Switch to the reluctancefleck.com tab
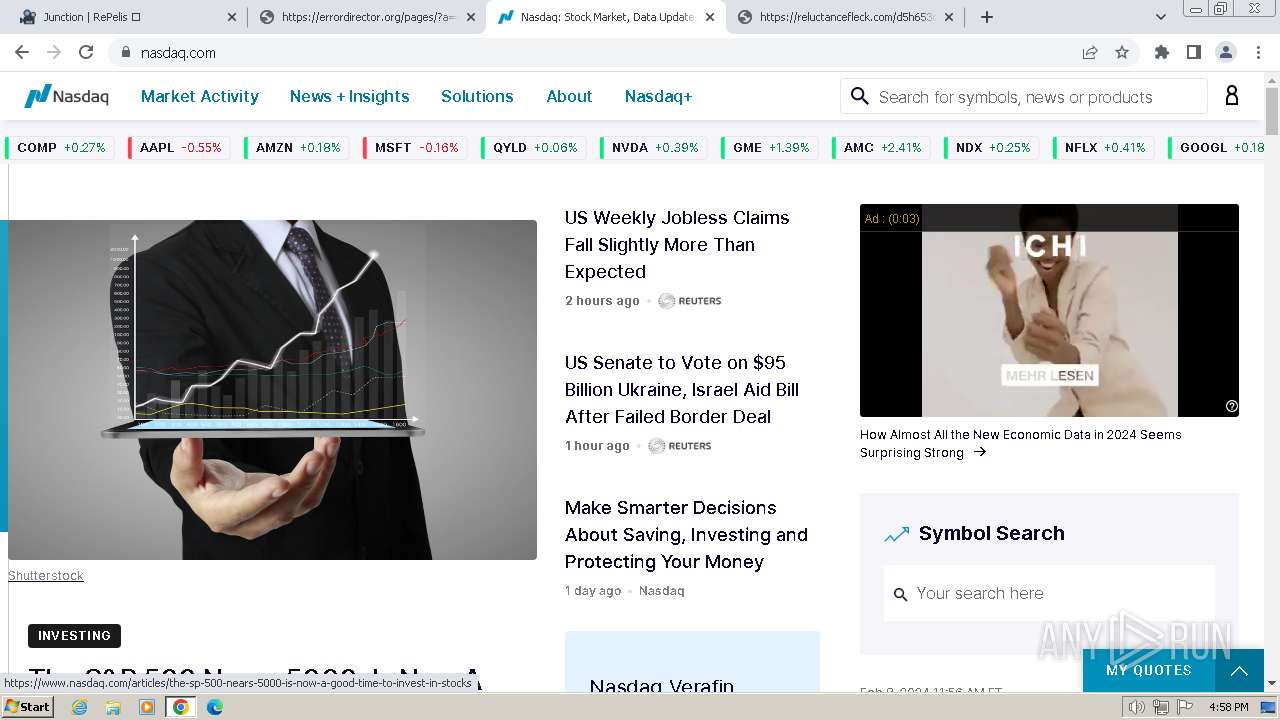 [x=845, y=17]
